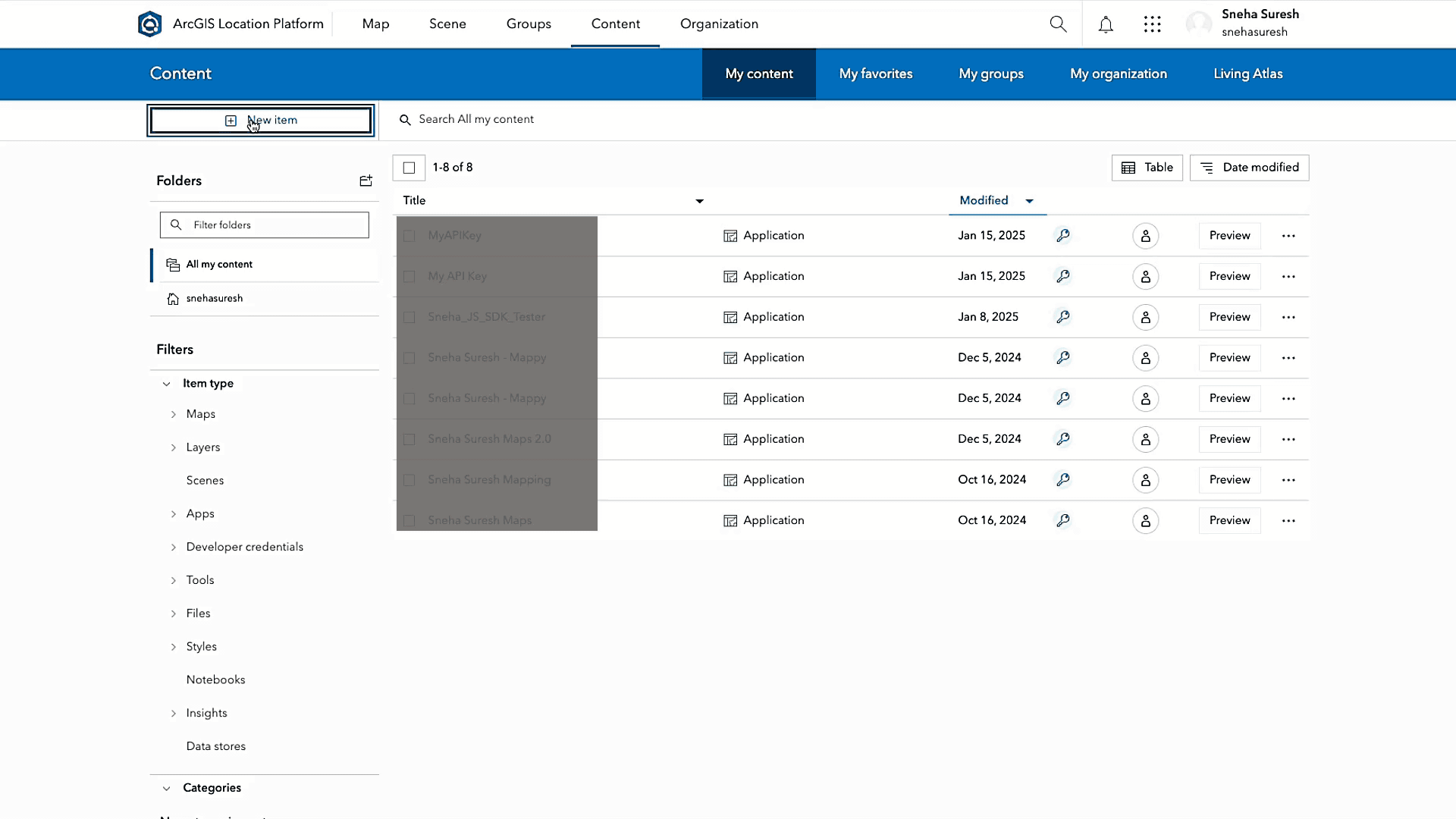Screen dimensions: 1456x819
Task: Open the notifications bell
Action: coord(1106,24)
